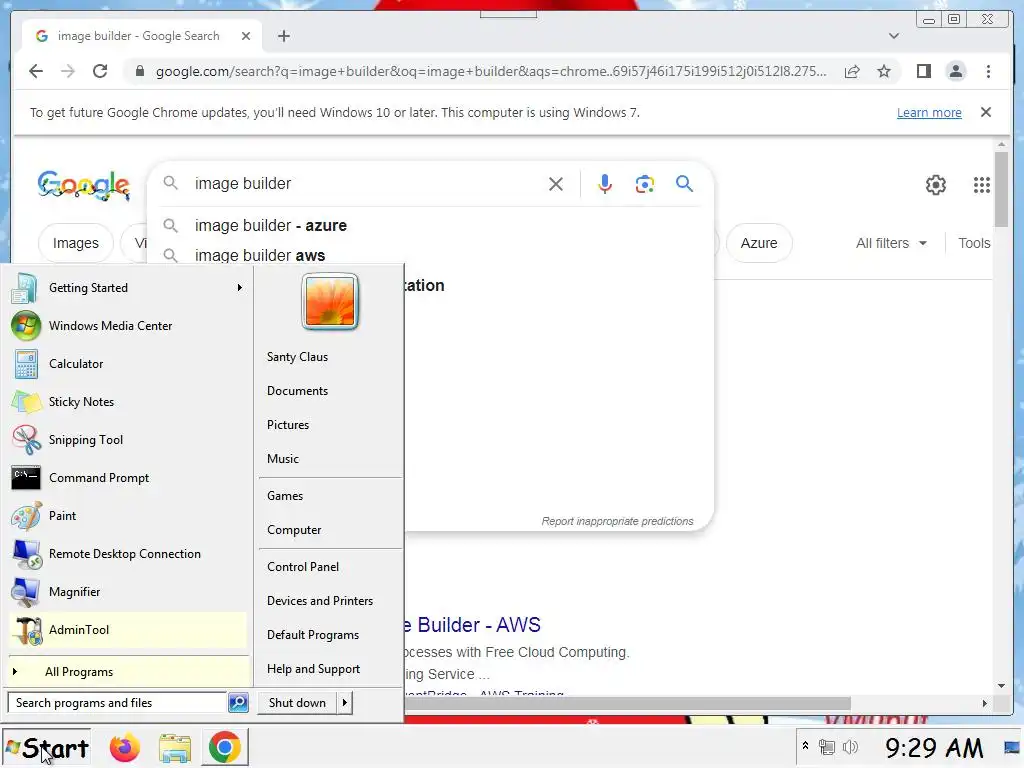This screenshot has width=1024, height=768.
Task: Click the Chrome taskbar icon
Action: coord(225,748)
